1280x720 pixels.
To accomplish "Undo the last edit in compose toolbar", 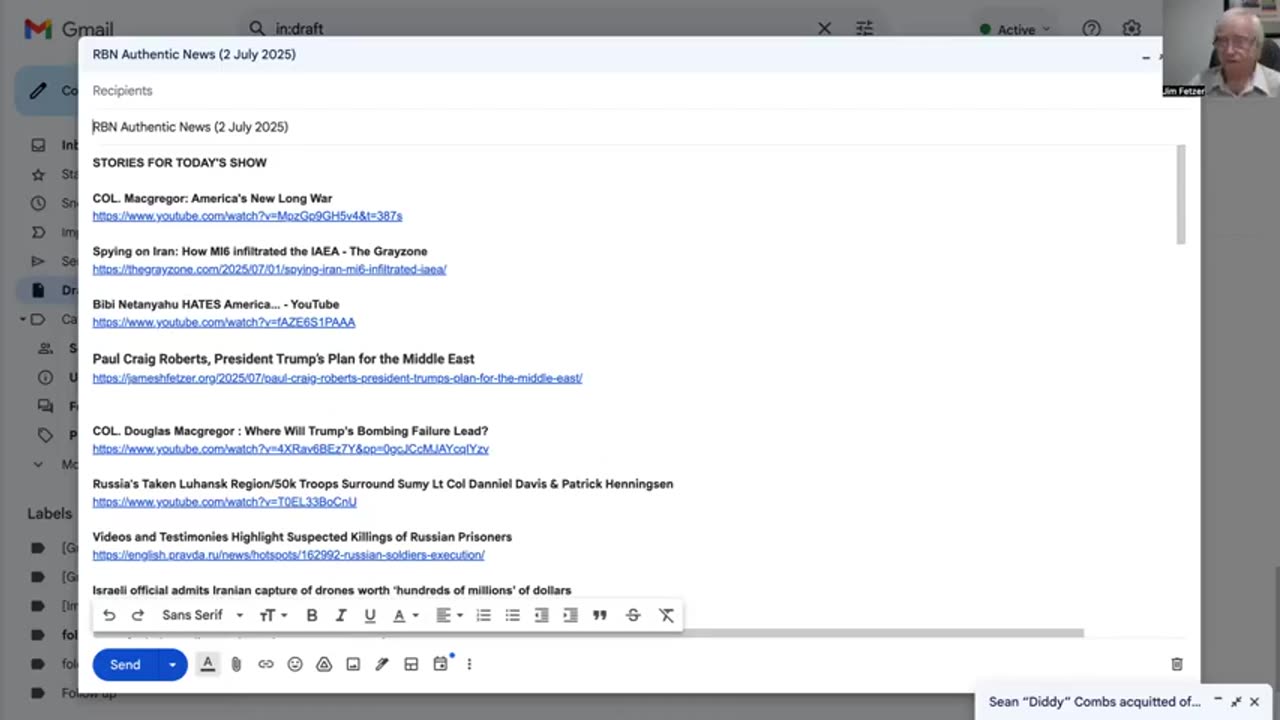I will (109, 615).
